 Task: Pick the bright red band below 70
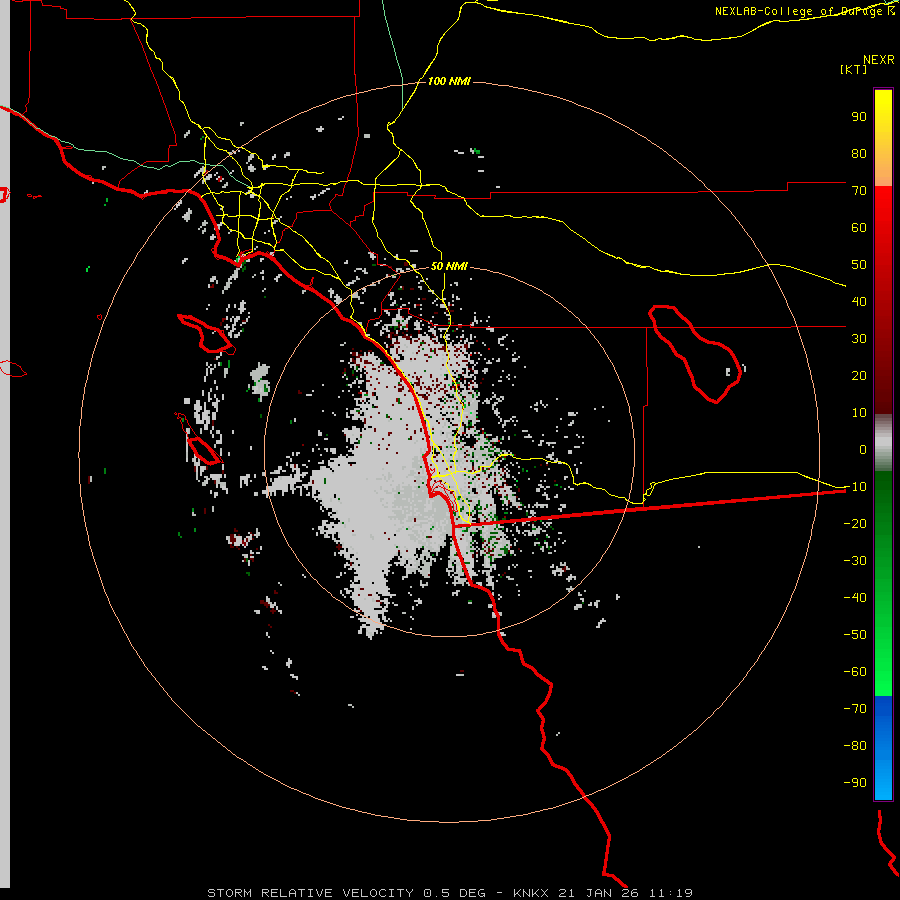[883, 210]
